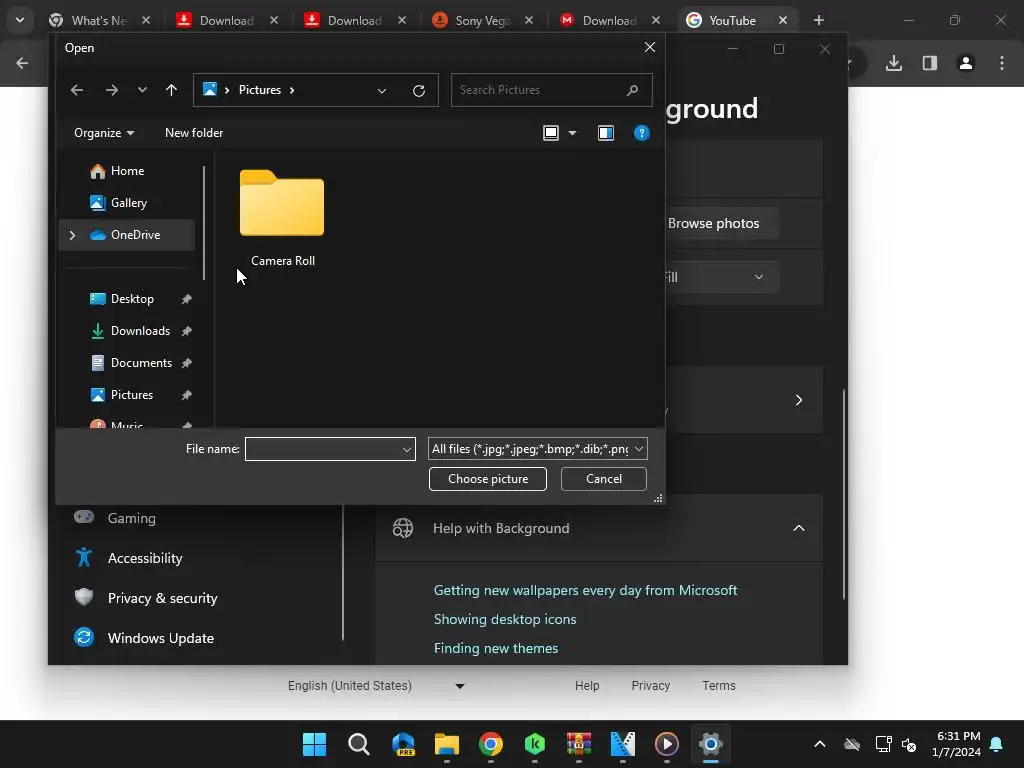Open Finding new themes link
This screenshot has height=768, width=1024.
click(496, 648)
